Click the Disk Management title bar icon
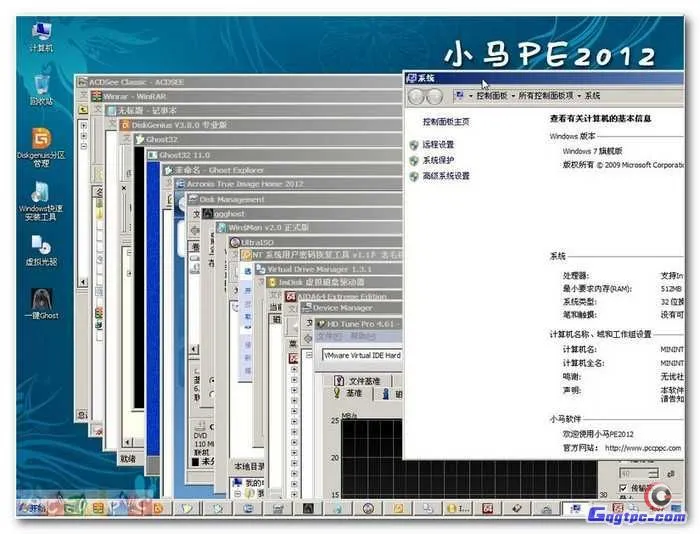The image size is (700, 534). pos(193,199)
